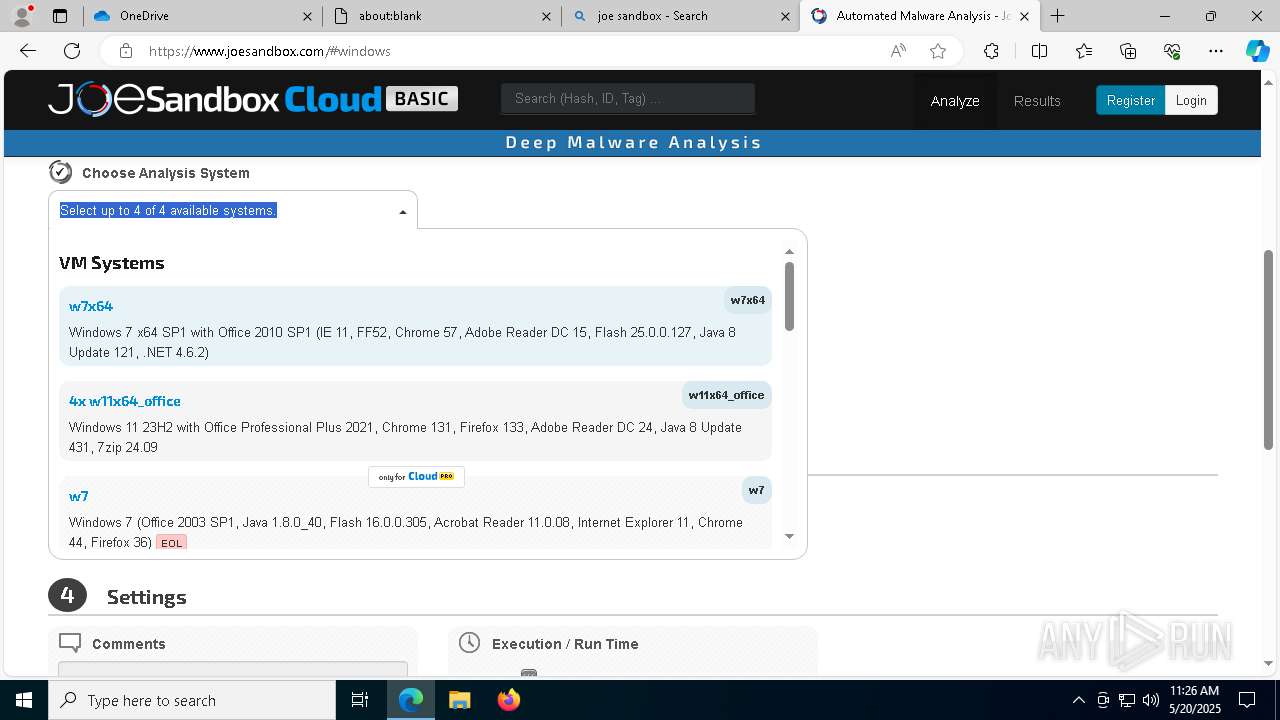This screenshot has width=1280, height=720.
Task: Add this page to favorites star
Action: pos(938,51)
